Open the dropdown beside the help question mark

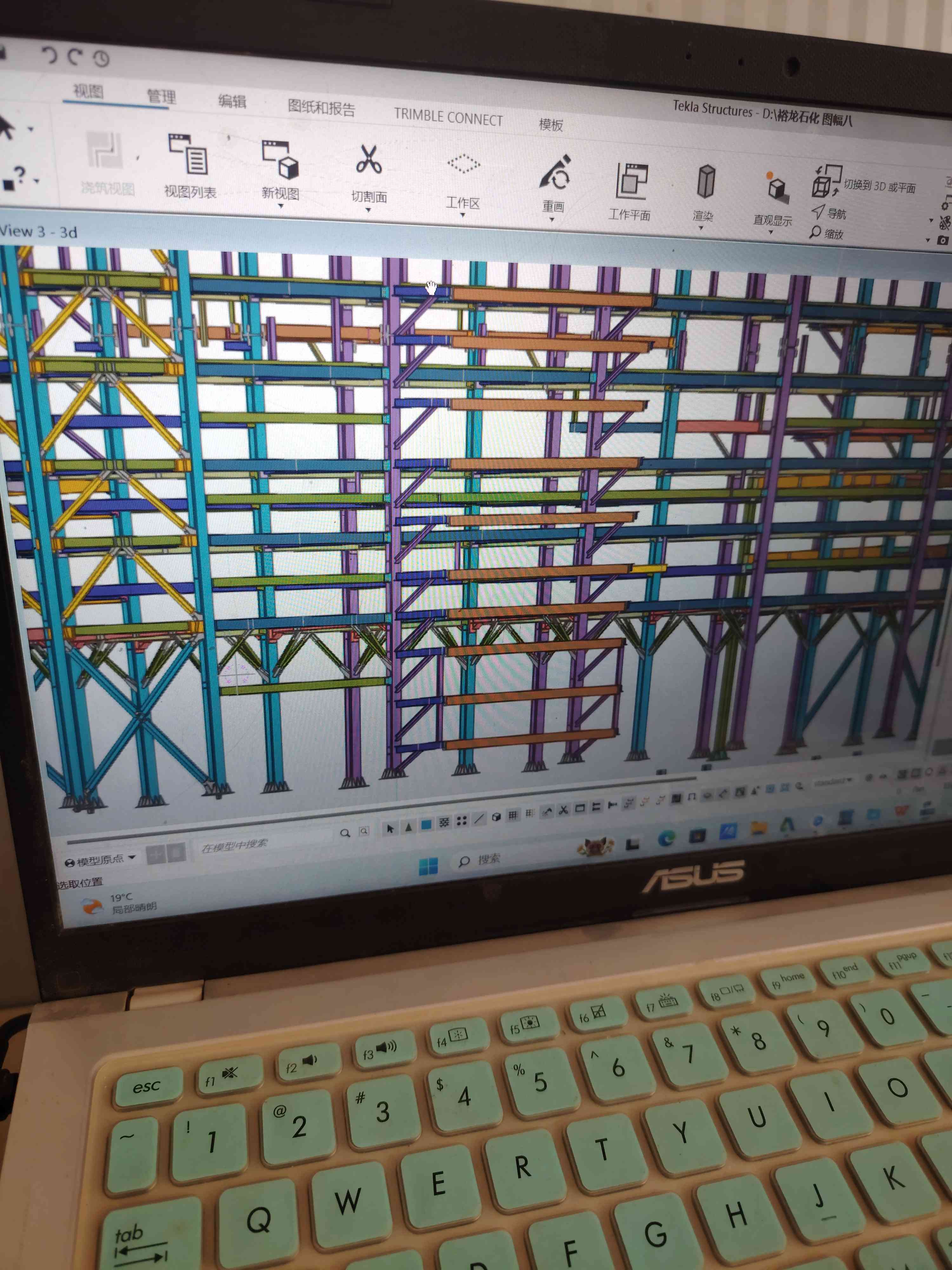coord(37,181)
